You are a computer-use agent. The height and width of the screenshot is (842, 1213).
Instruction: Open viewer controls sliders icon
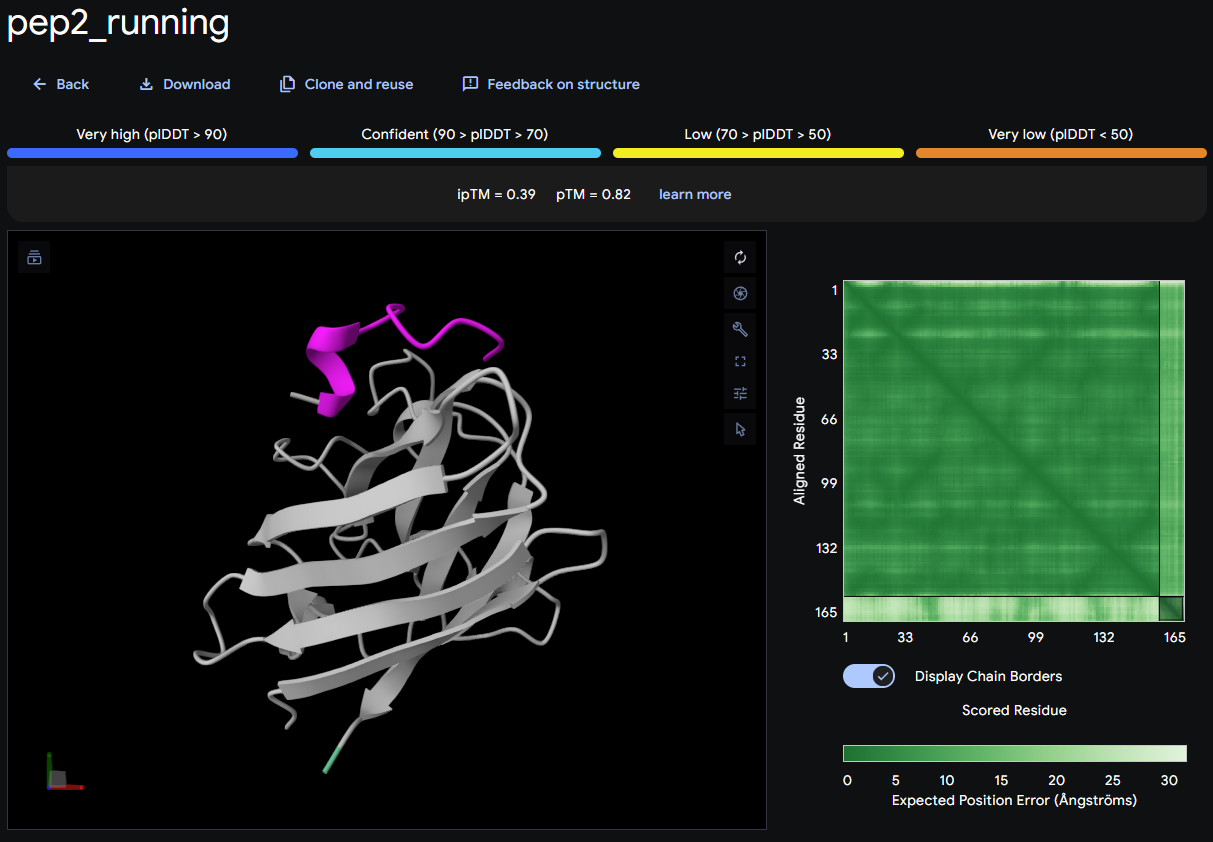coord(740,393)
